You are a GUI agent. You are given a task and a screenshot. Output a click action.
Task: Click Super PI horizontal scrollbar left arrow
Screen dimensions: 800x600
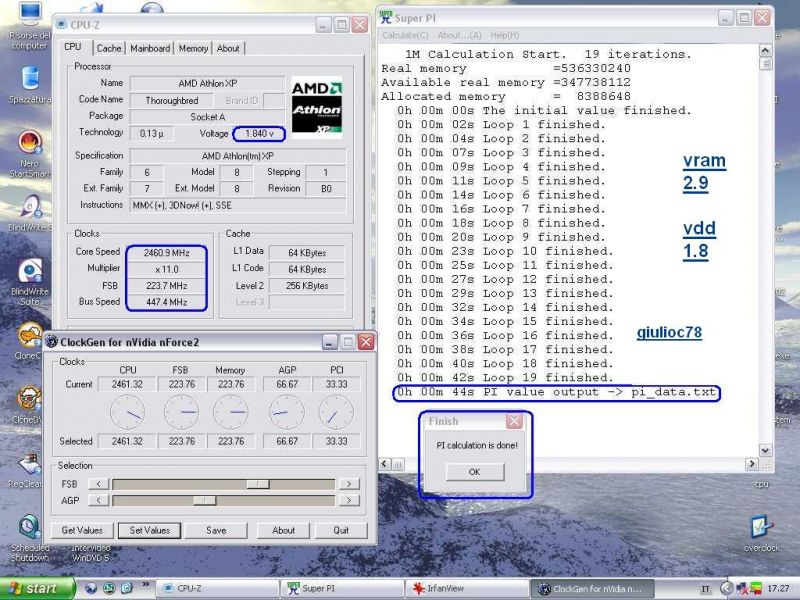(385, 464)
